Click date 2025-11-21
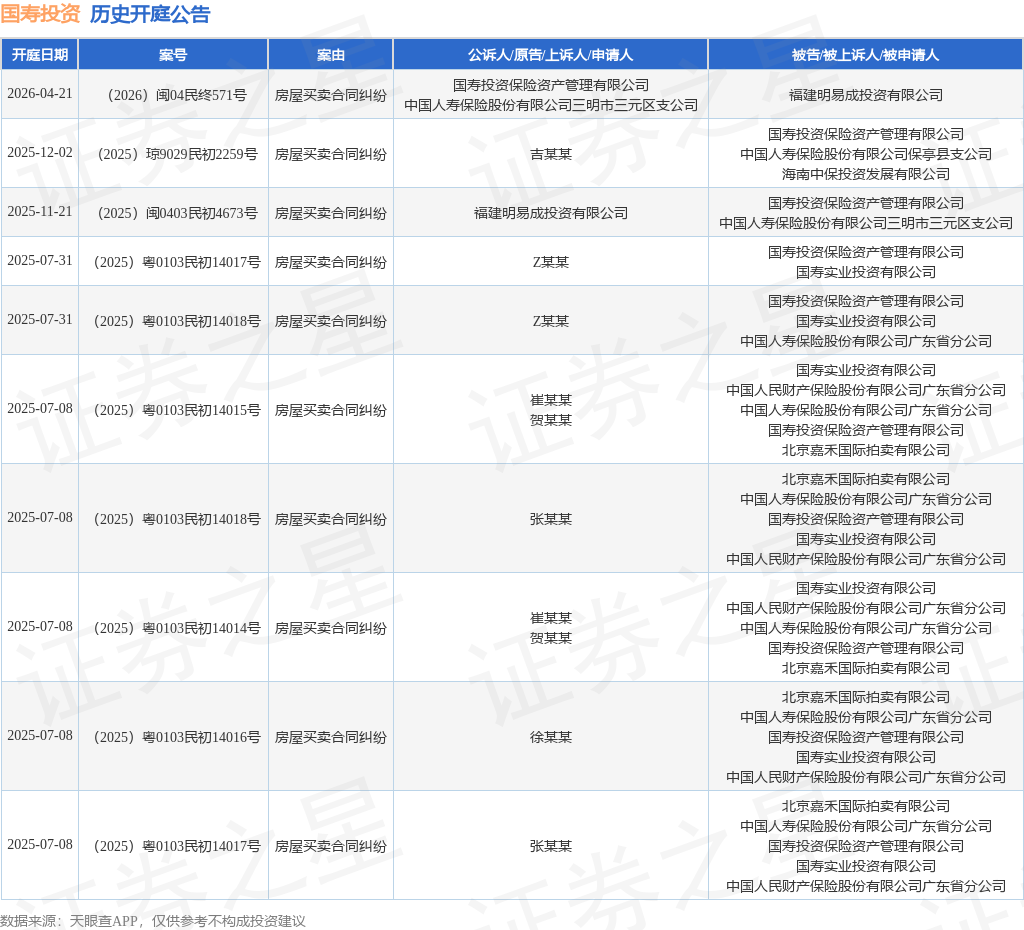 (40, 212)
